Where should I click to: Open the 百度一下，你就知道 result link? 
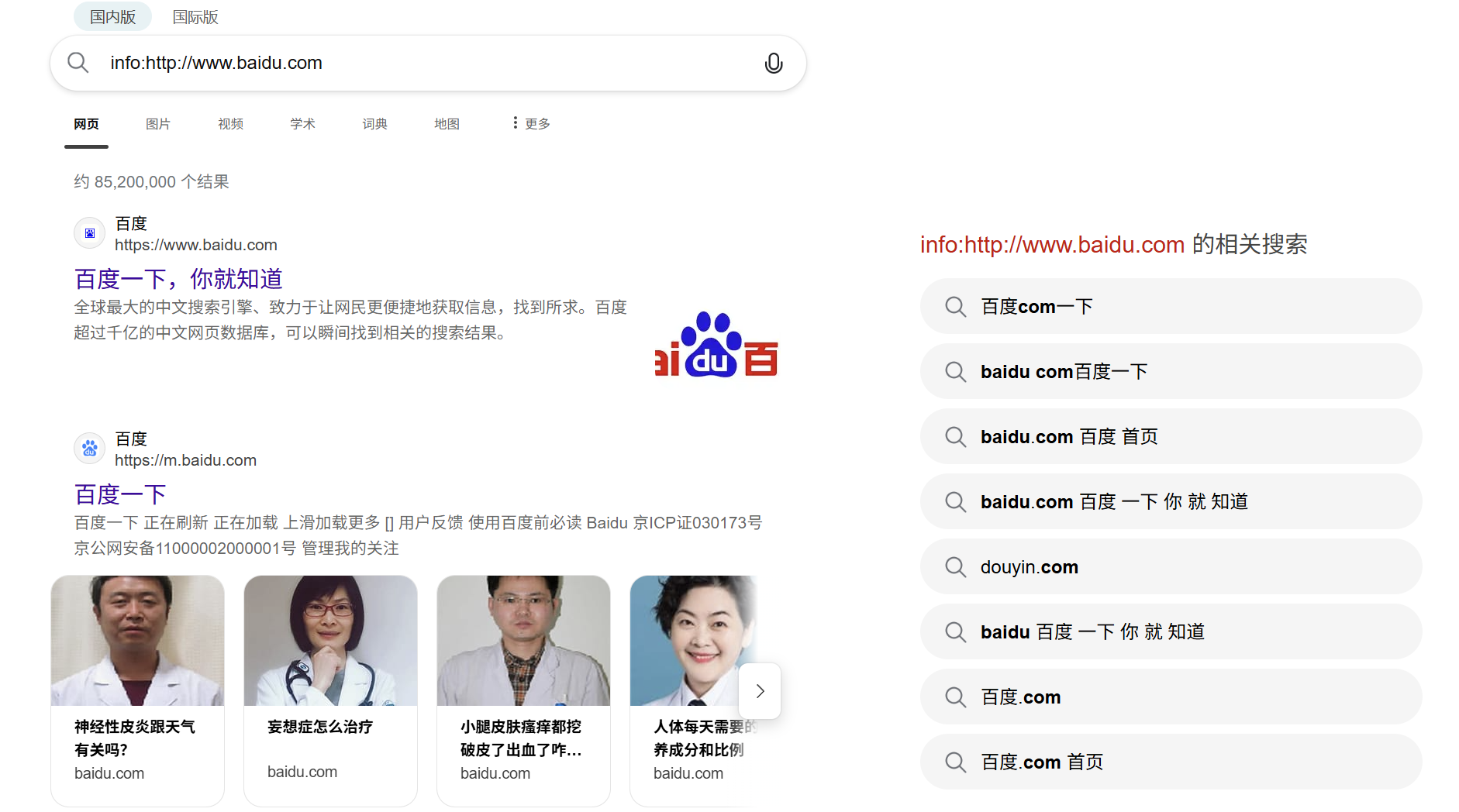pyautogui.click(x=178, y=279)
